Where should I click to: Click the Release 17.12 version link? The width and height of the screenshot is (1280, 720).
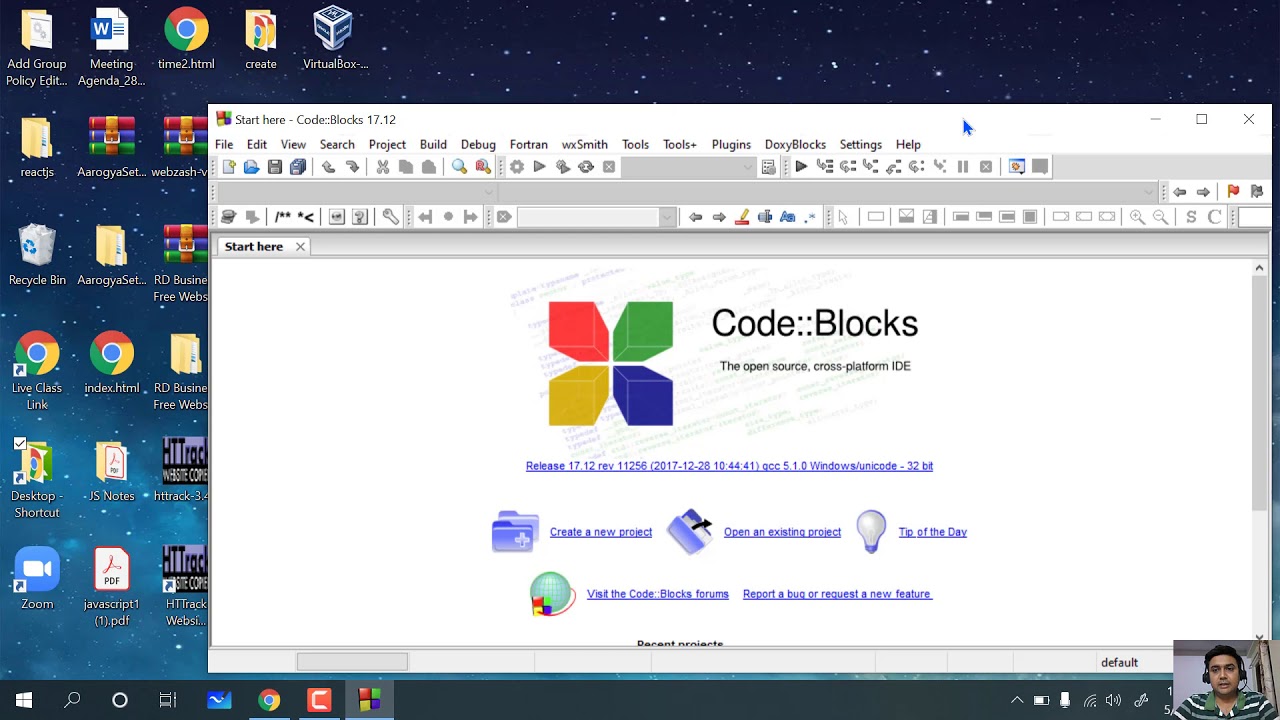[729, 466]
